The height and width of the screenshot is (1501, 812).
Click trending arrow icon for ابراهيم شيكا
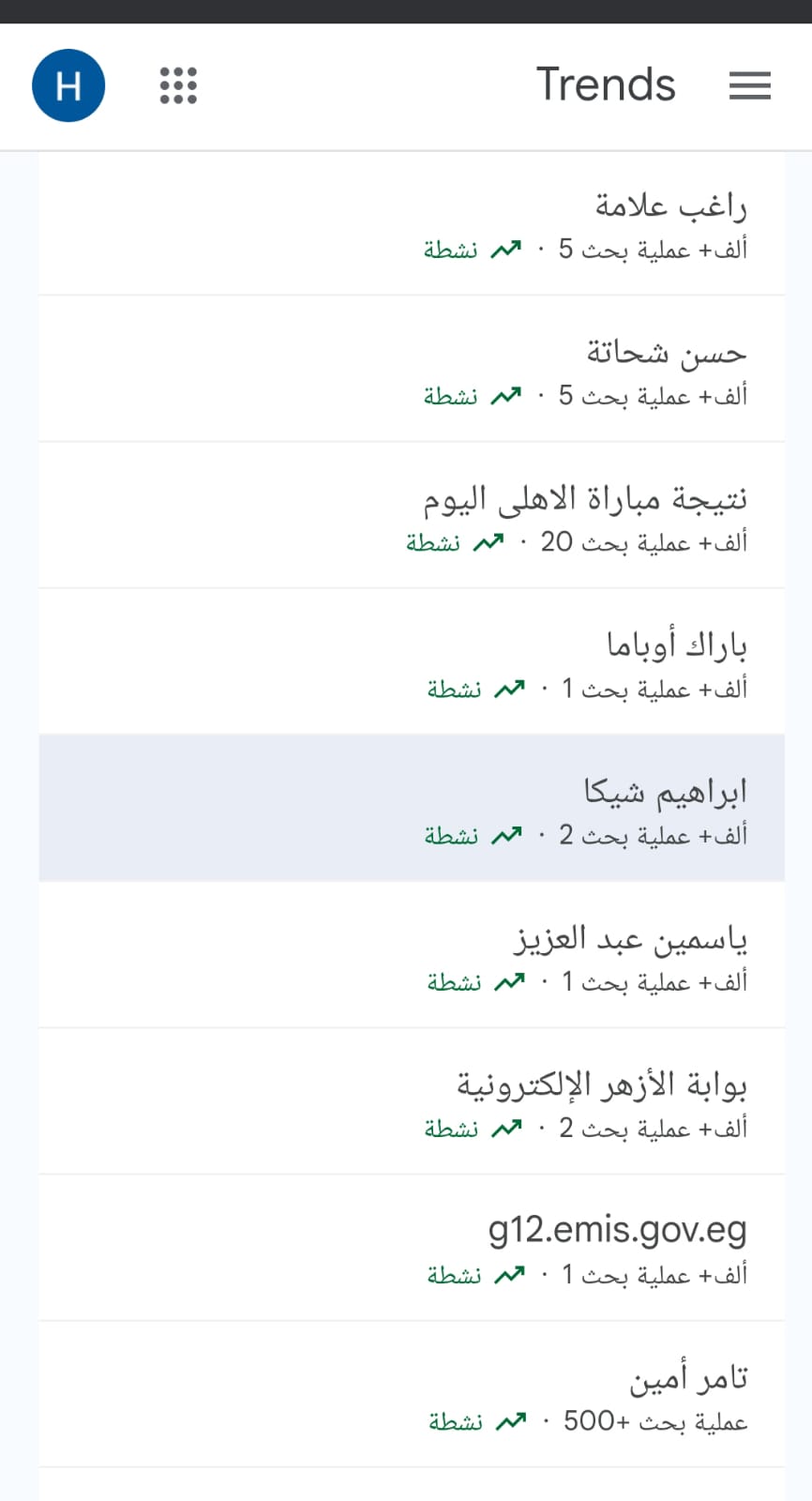click(506, 835)
